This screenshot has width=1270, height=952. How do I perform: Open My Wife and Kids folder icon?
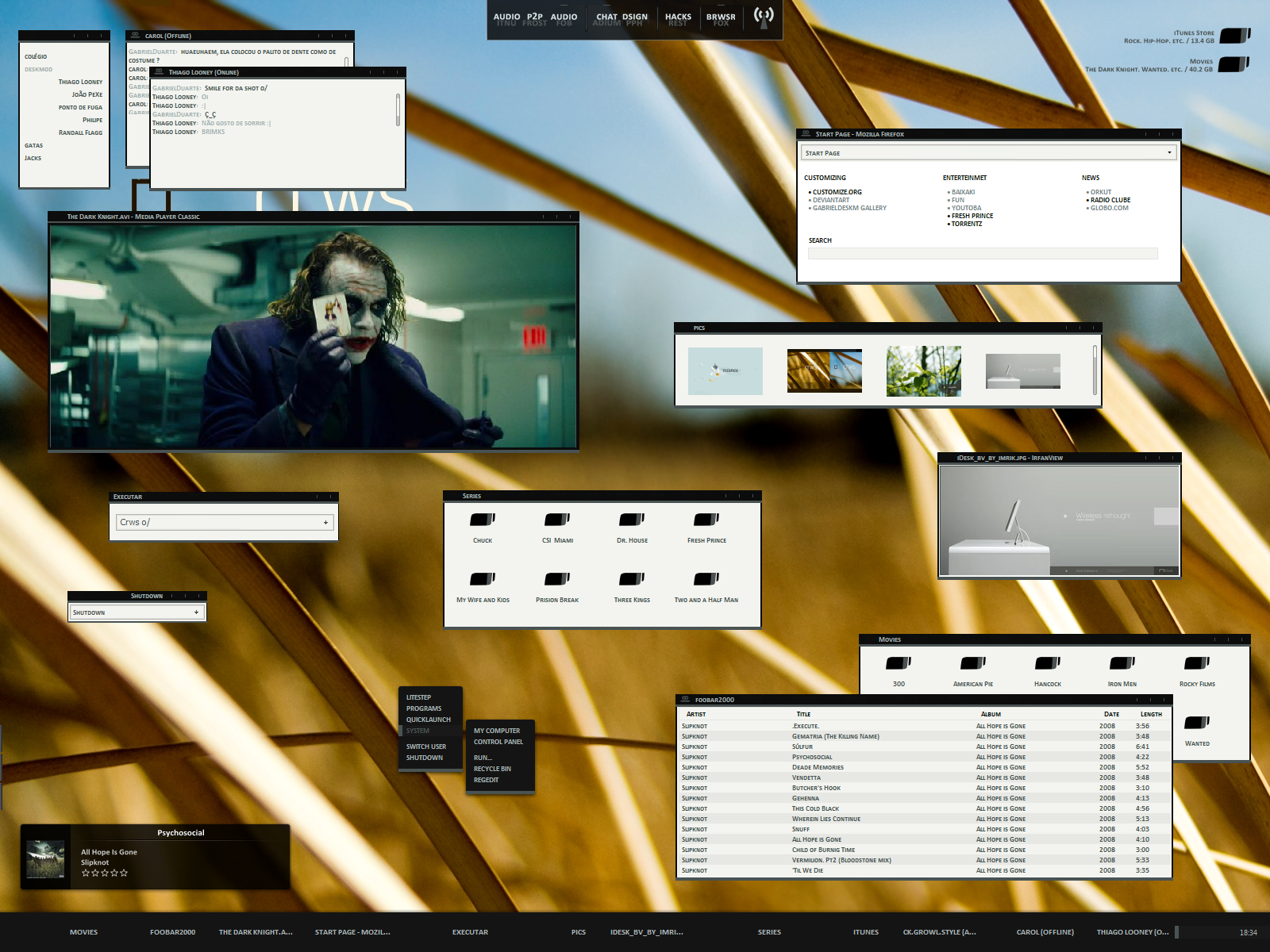pyautogui.click(x=483, y=579)
